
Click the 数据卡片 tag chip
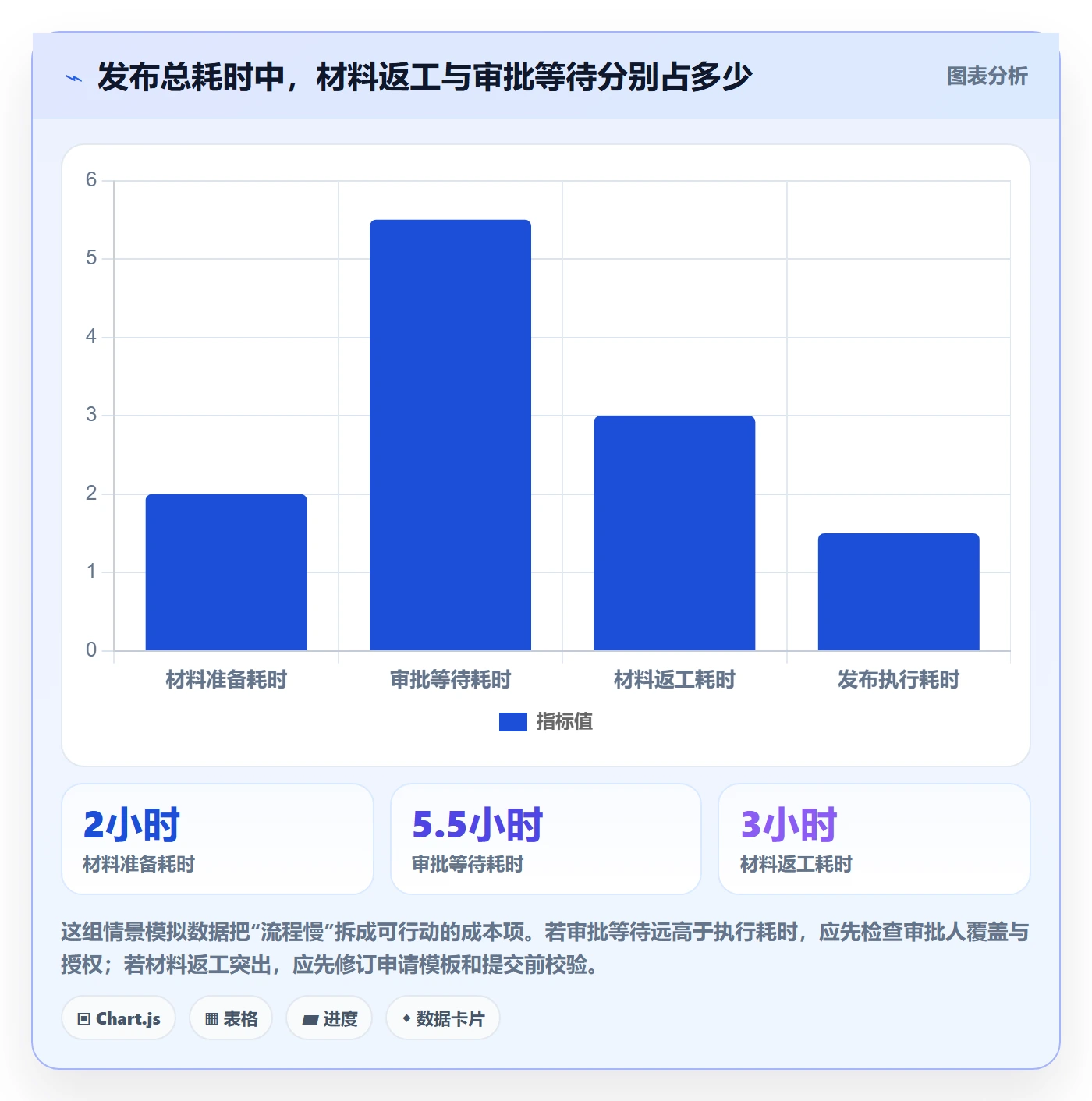click(443, 1018)
